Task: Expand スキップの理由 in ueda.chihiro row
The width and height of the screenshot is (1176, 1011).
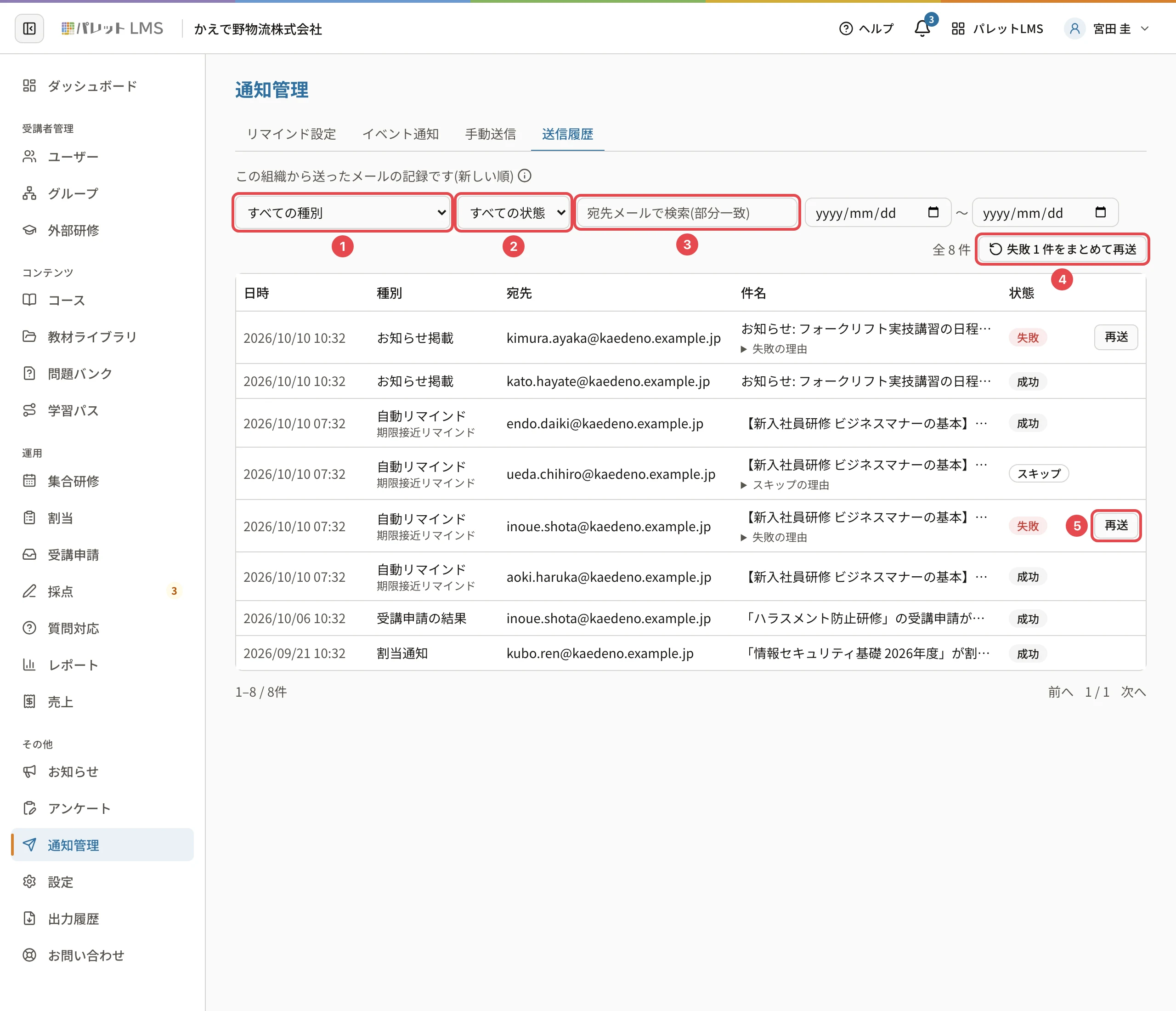Action: (785, 485)
